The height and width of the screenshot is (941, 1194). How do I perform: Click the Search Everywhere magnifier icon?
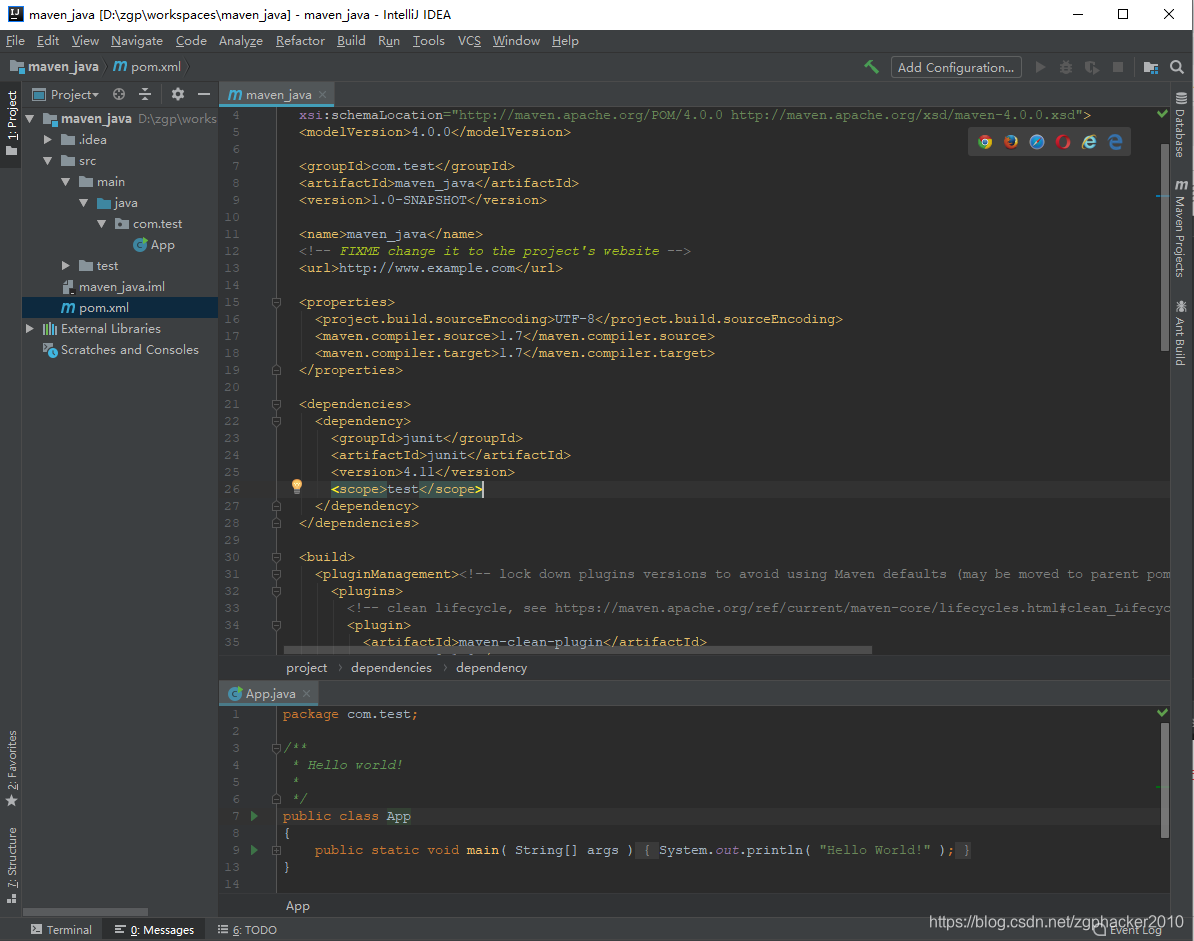click(1176, 67)
